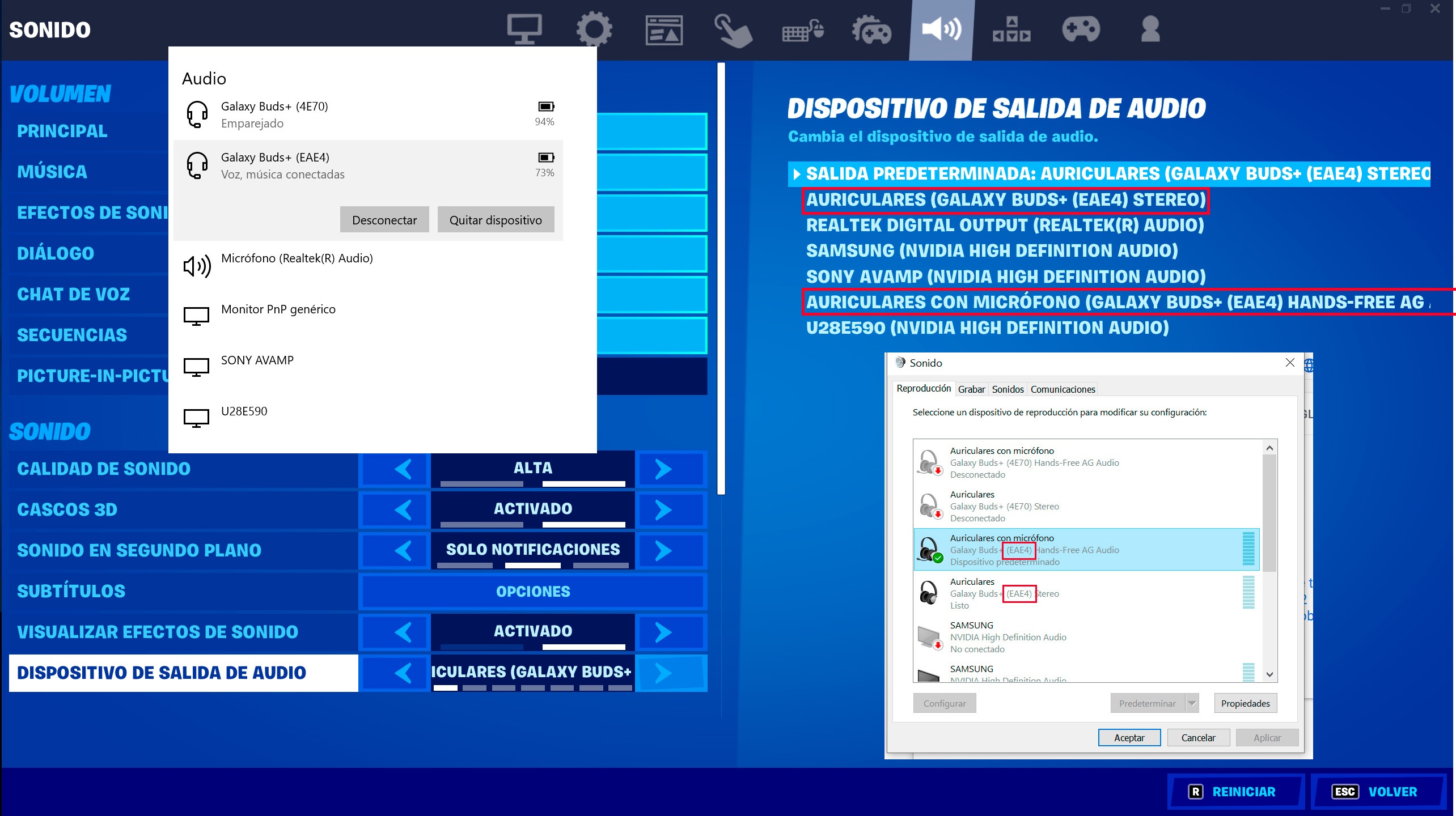1456x816 pixels.
Task: Toggle Visualizar Efectos de Sonido left arrow
Action: (403, 632)
